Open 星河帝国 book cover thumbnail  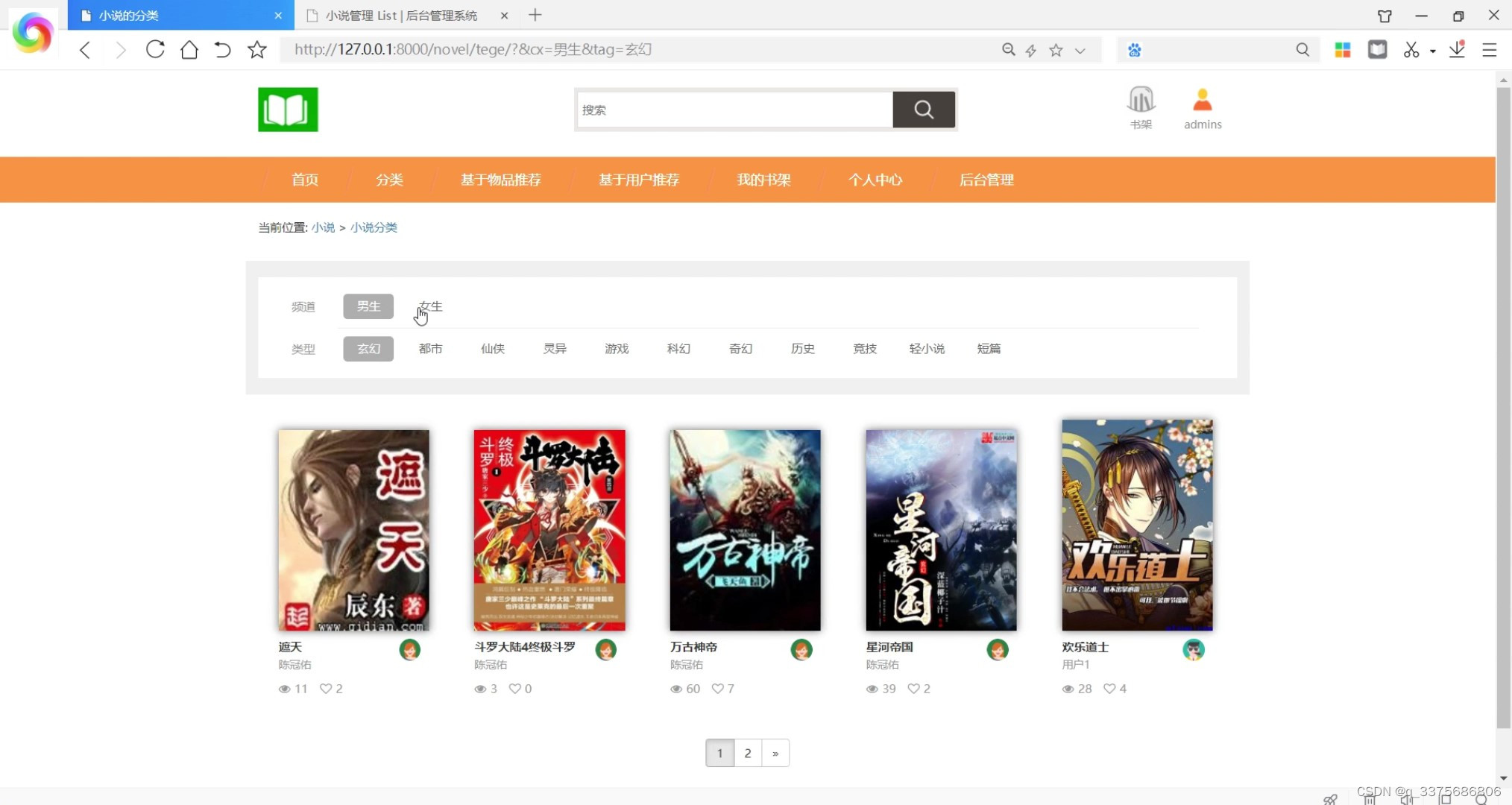click(941, 530)
